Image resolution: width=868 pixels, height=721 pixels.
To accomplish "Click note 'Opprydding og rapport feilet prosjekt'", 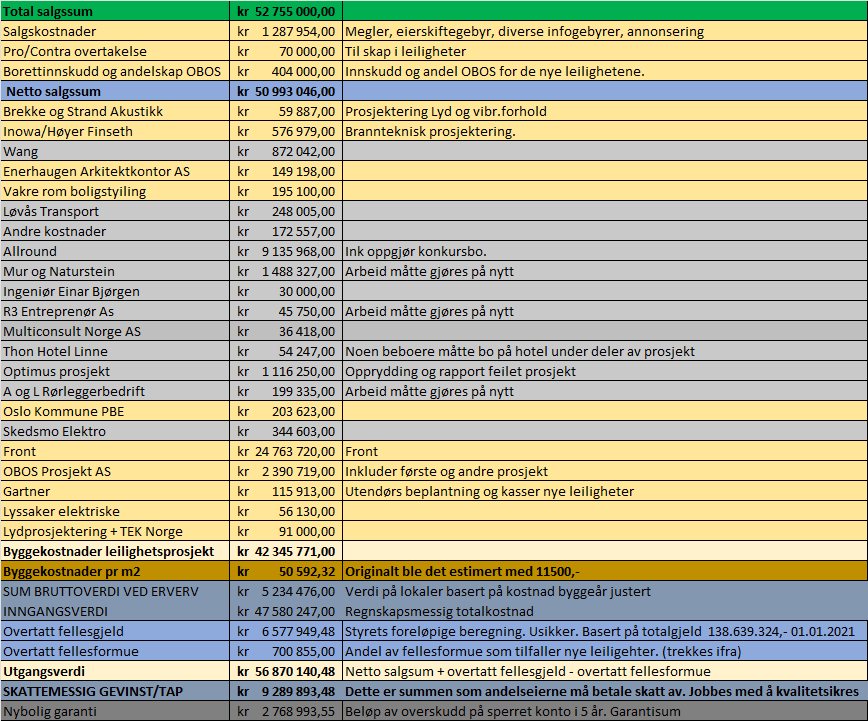I will click(x=461, y=372).
